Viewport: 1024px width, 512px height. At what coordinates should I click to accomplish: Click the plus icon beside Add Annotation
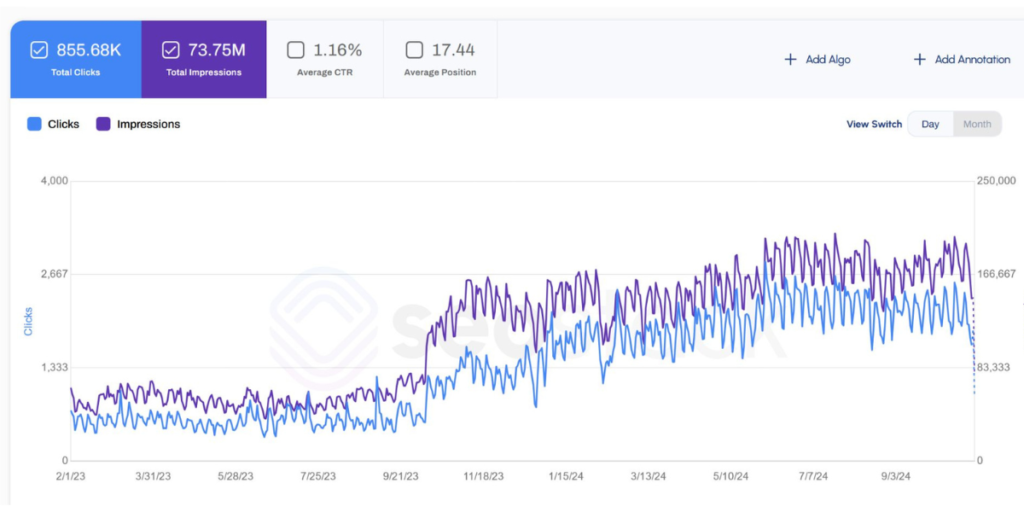(919, 60)
